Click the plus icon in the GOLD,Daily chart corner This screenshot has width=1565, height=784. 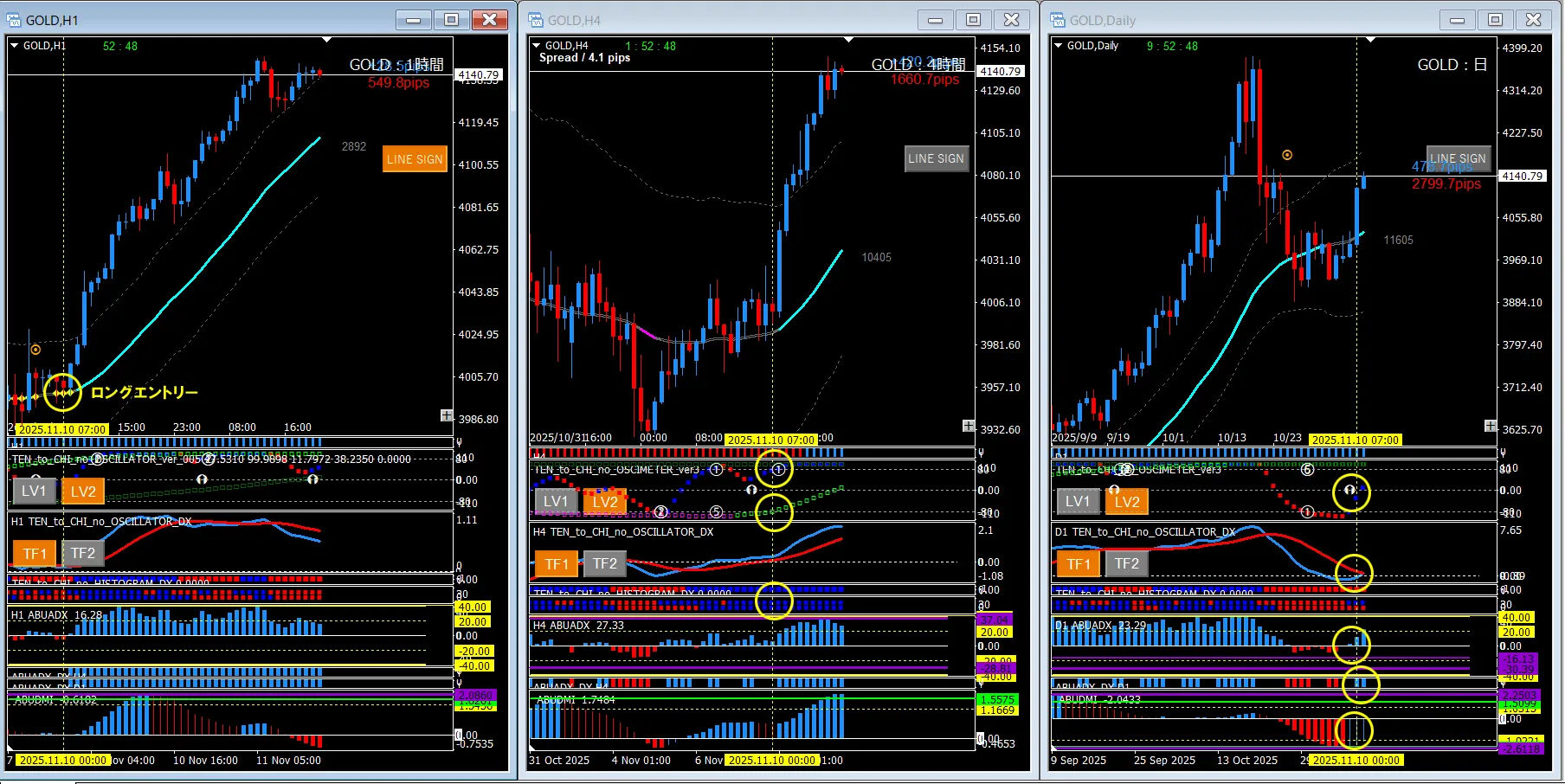click(x=1490, y=426)
